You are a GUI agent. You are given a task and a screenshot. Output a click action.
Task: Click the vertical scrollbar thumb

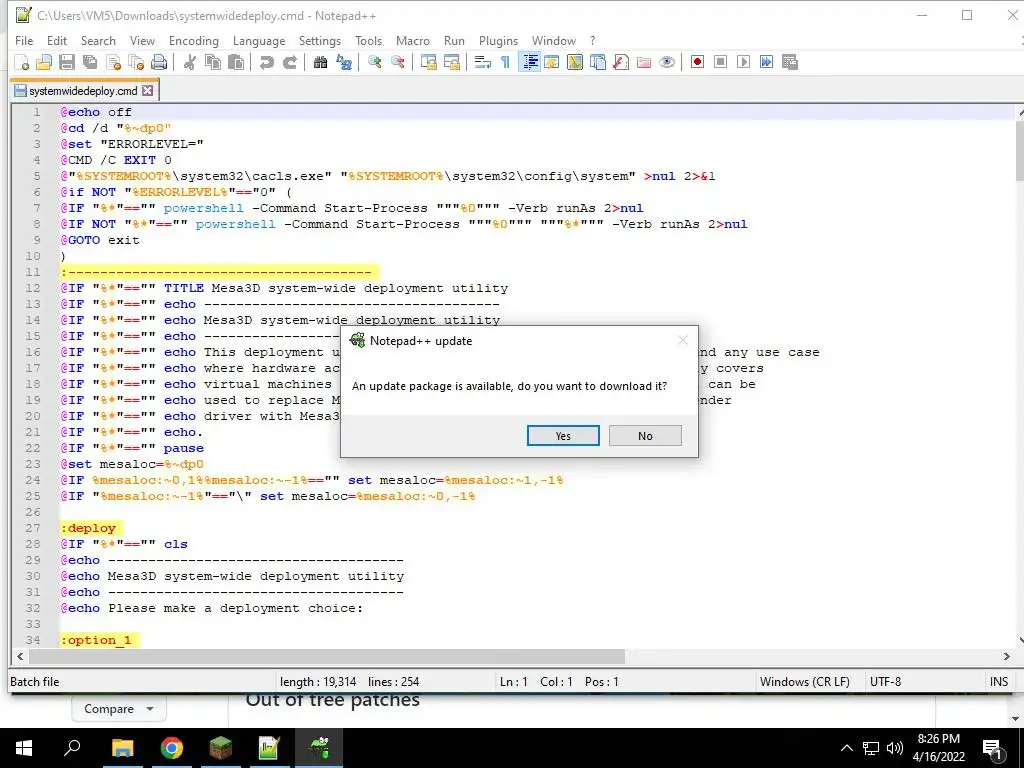click(1019, 150)
